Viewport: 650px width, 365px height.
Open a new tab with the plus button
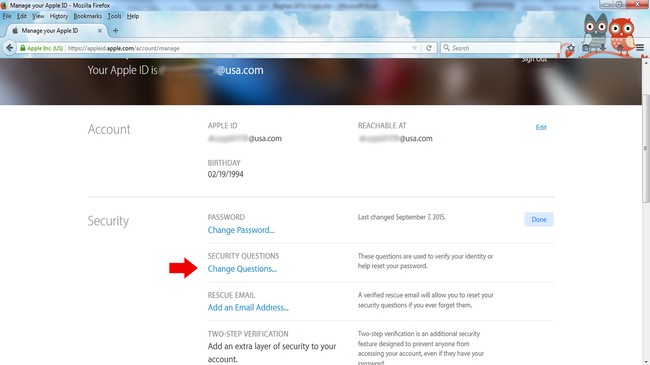point(115,31)
